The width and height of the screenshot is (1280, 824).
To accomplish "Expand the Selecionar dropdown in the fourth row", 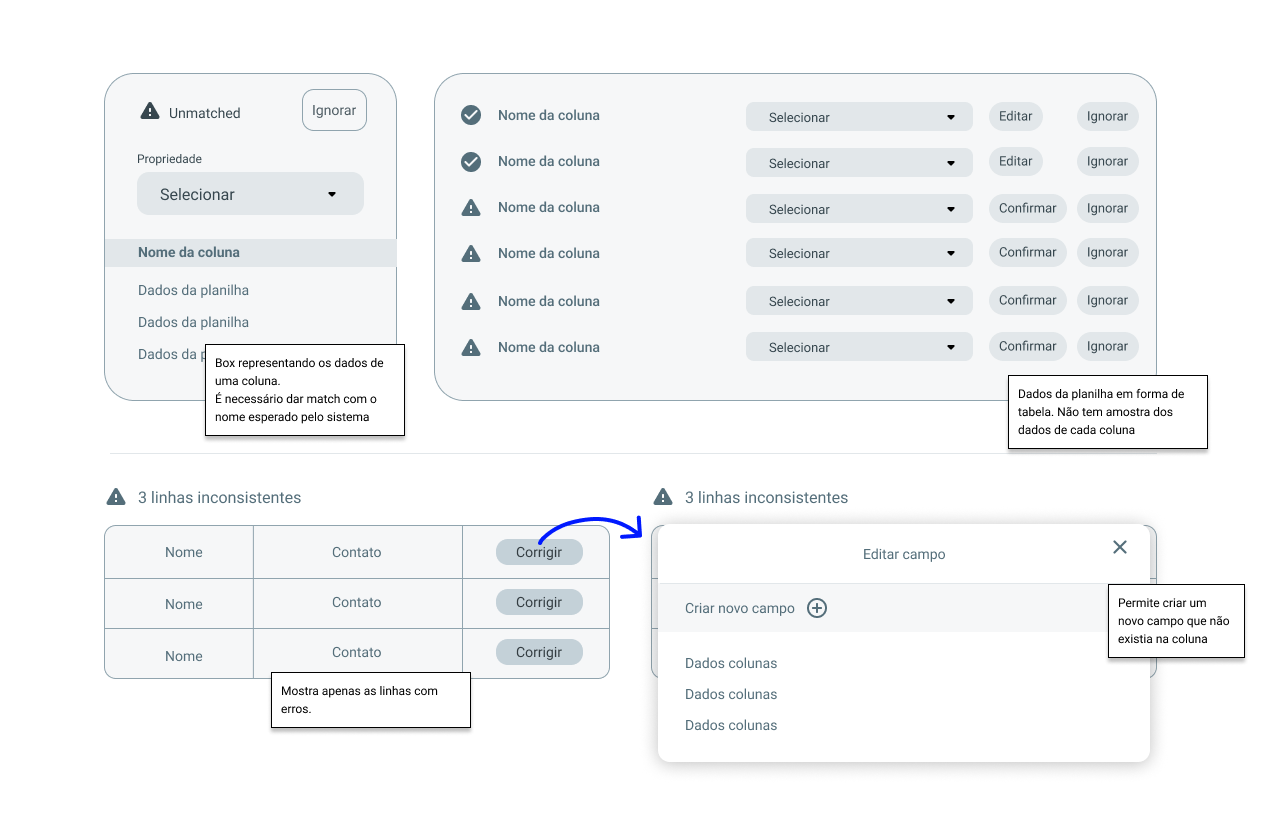I will point(859,253).
